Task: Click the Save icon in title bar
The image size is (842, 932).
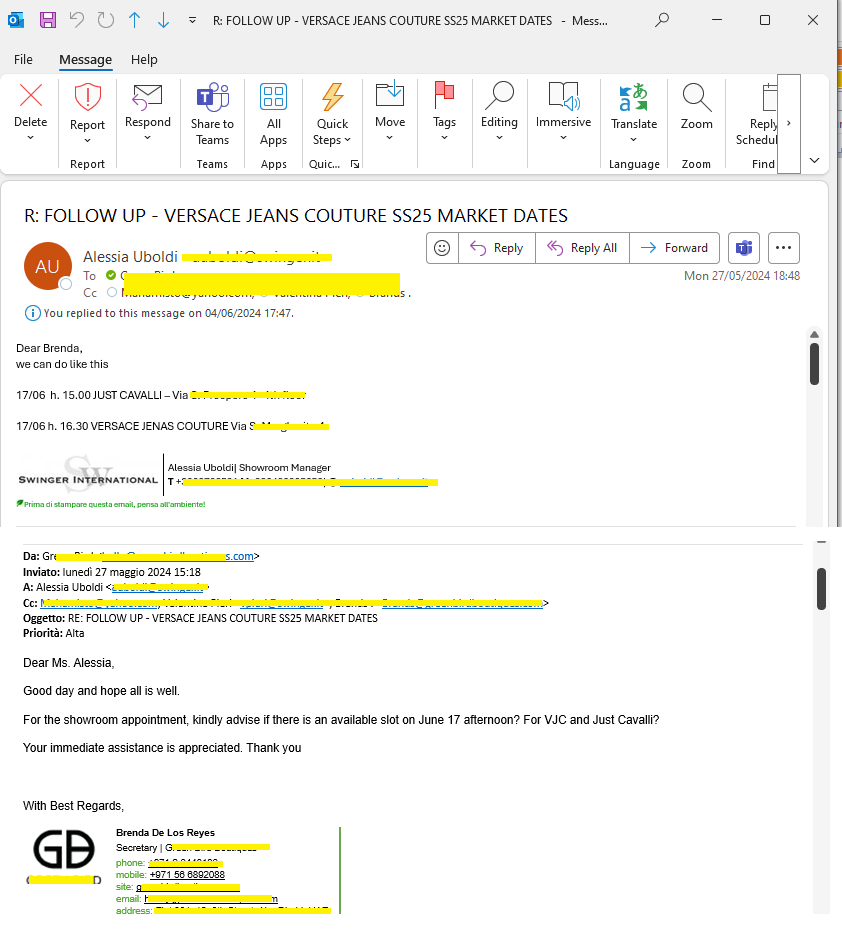Action: click(48, 20)
